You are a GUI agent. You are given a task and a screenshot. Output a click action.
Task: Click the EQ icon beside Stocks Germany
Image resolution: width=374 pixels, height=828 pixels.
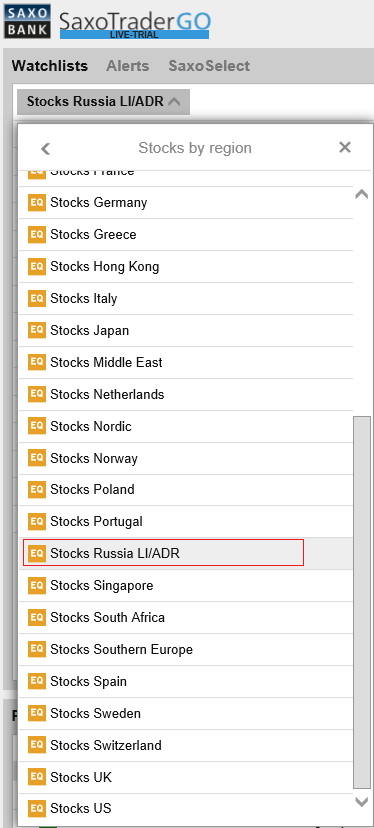coord(37,202)
